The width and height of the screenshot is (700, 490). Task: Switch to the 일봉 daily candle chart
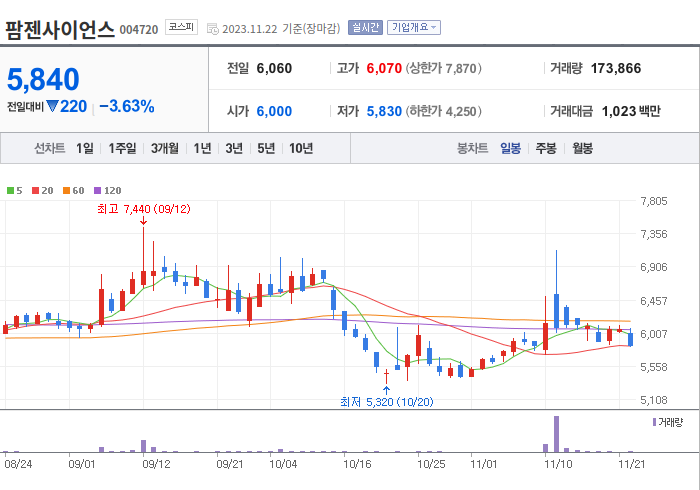pyautogui.click(x=510, y=148)
